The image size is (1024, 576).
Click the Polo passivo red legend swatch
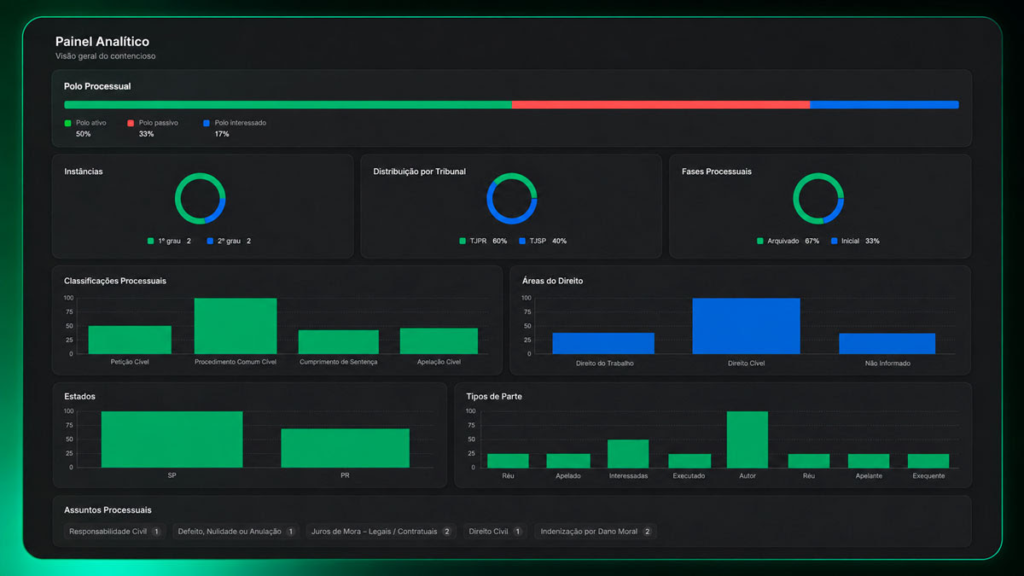[x=131, y=123]
